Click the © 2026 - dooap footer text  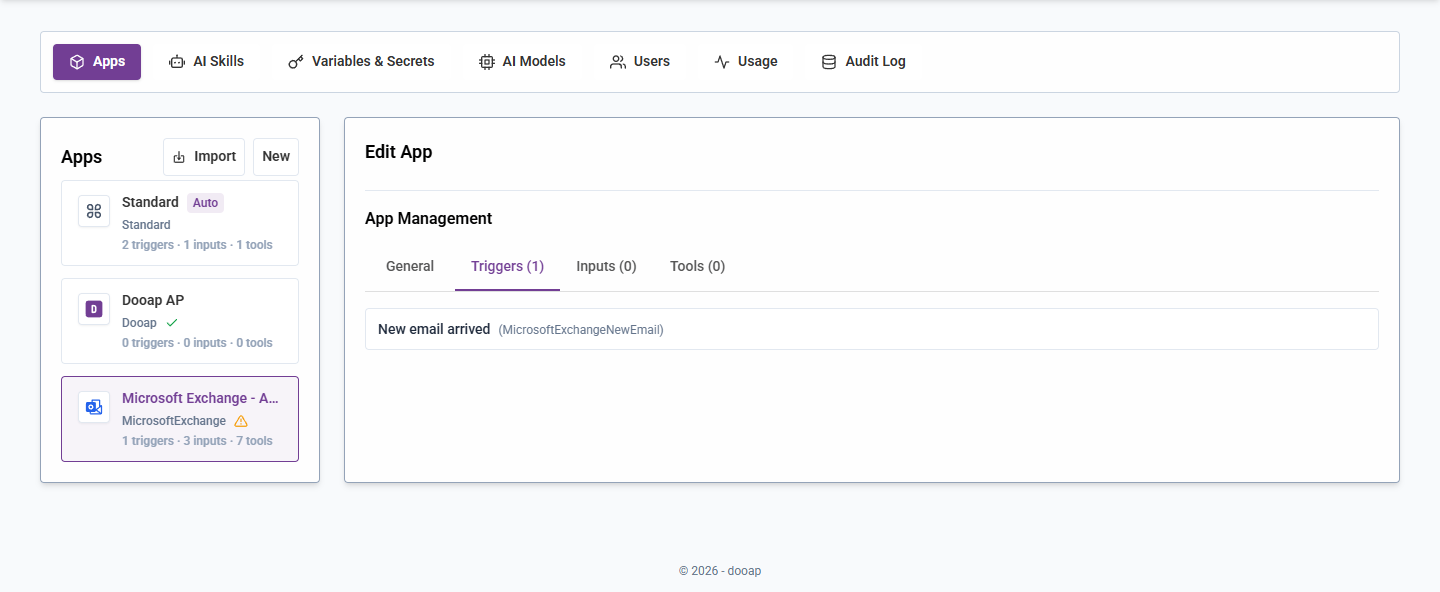point(720,571)
